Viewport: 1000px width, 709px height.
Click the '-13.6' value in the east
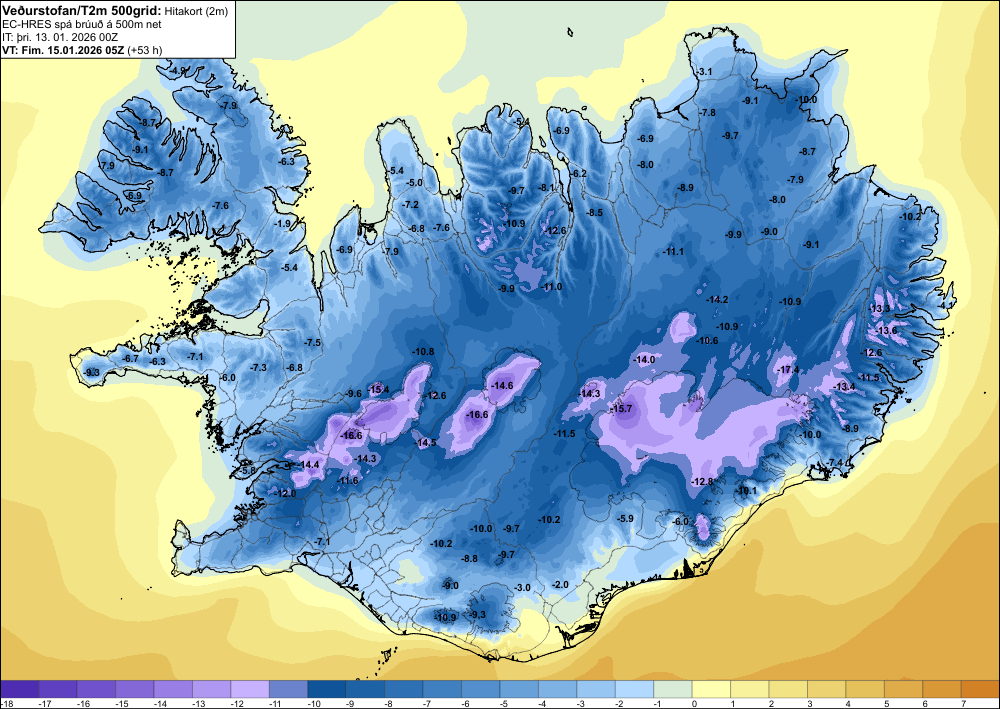pyautogui.click(x=886, y=330)
